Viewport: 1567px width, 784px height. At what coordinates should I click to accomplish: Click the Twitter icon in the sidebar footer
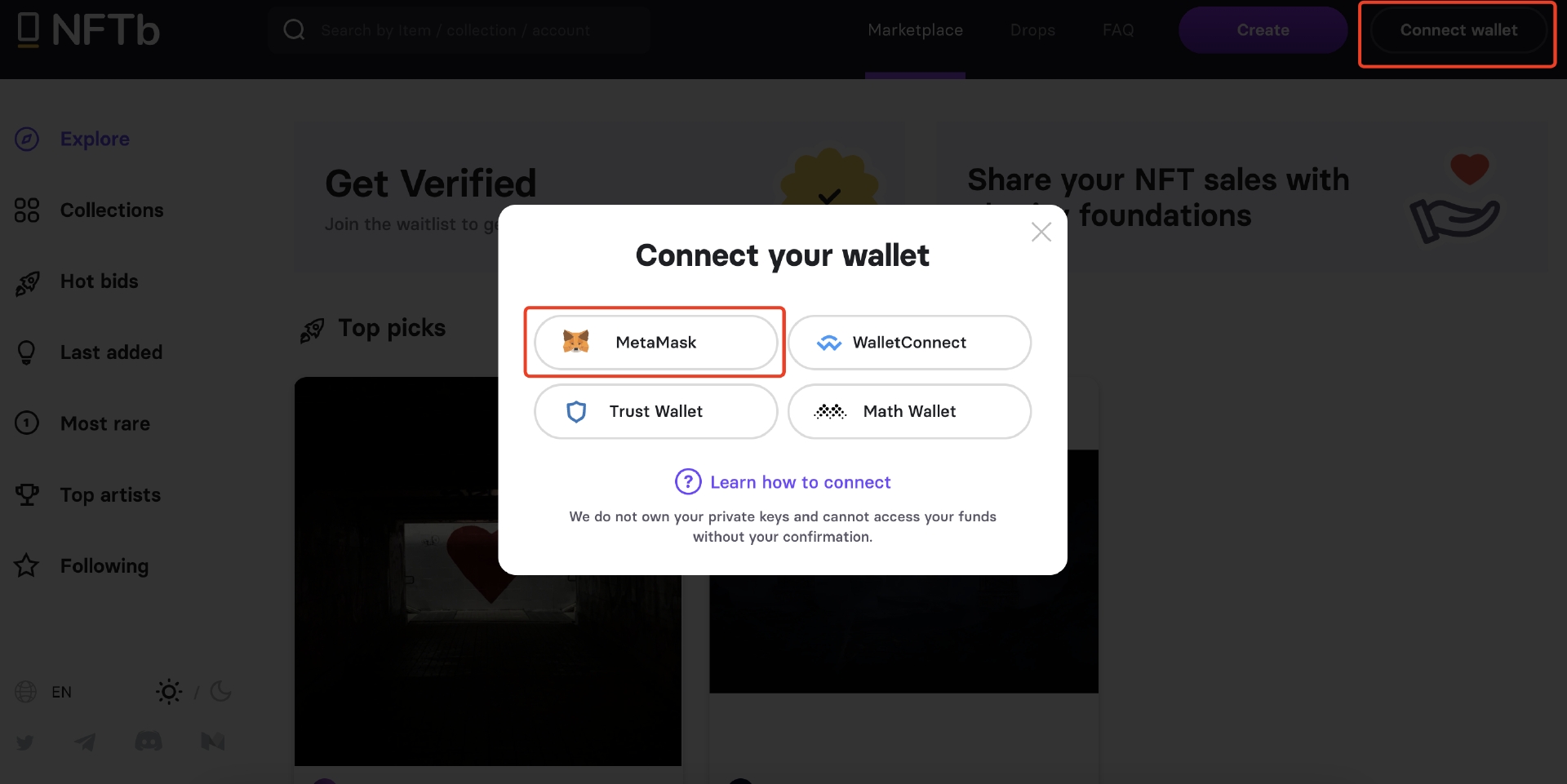point(25,742)
